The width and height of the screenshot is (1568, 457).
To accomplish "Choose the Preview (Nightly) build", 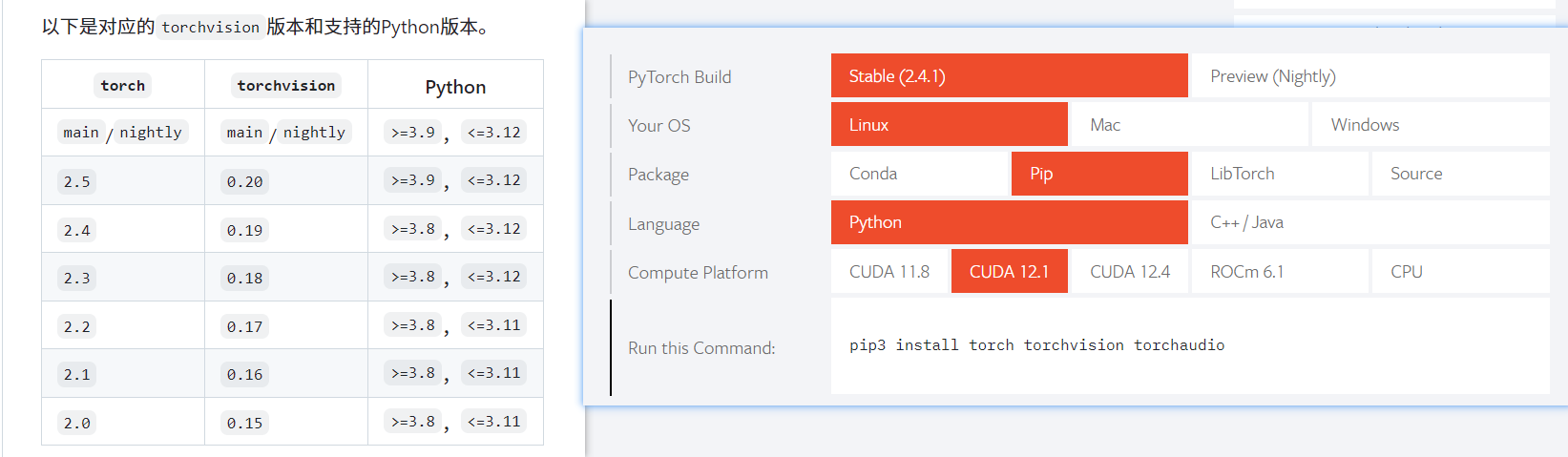I will click(x=1370, y=76).
